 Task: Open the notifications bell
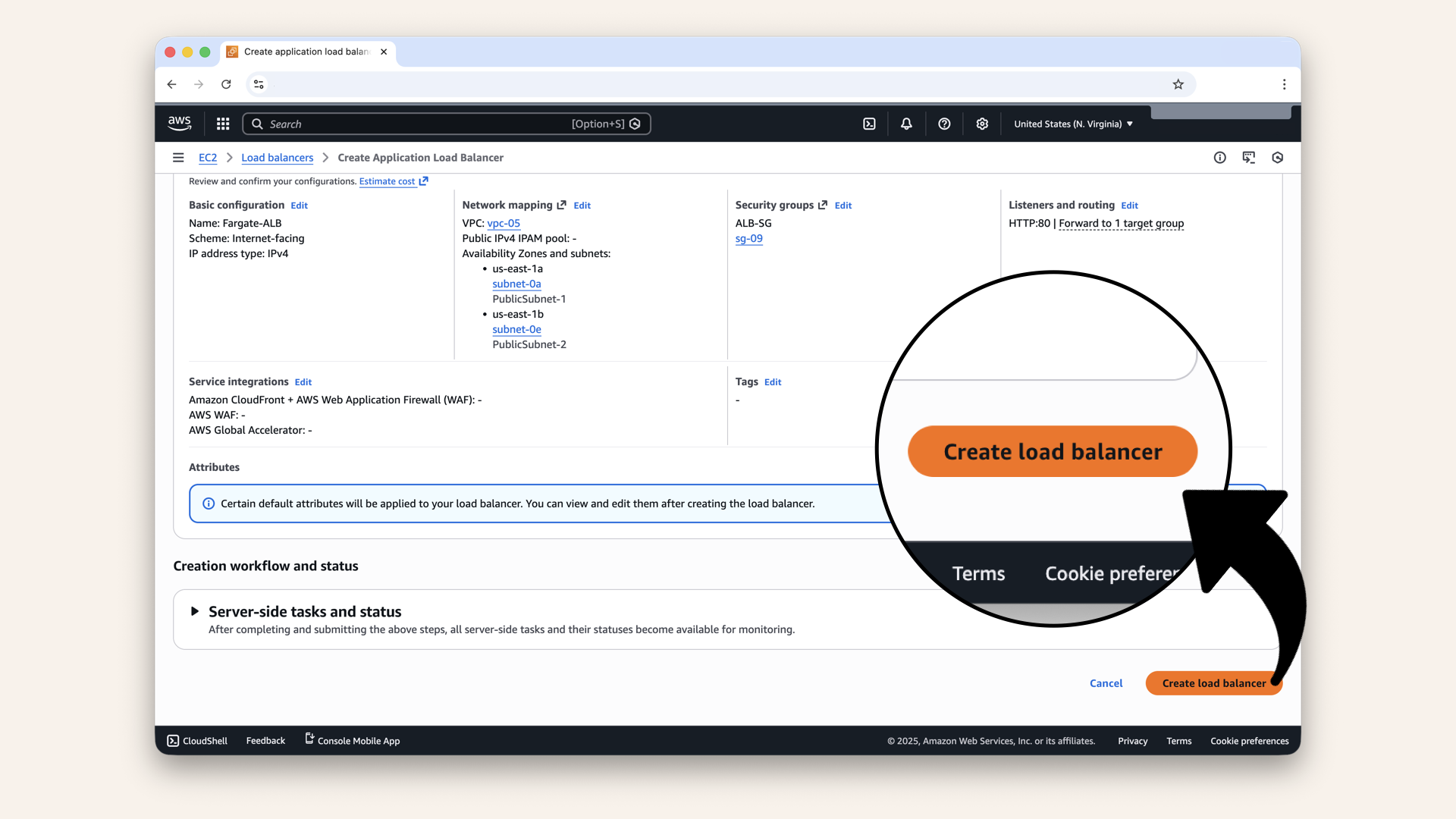coord(905,124)
